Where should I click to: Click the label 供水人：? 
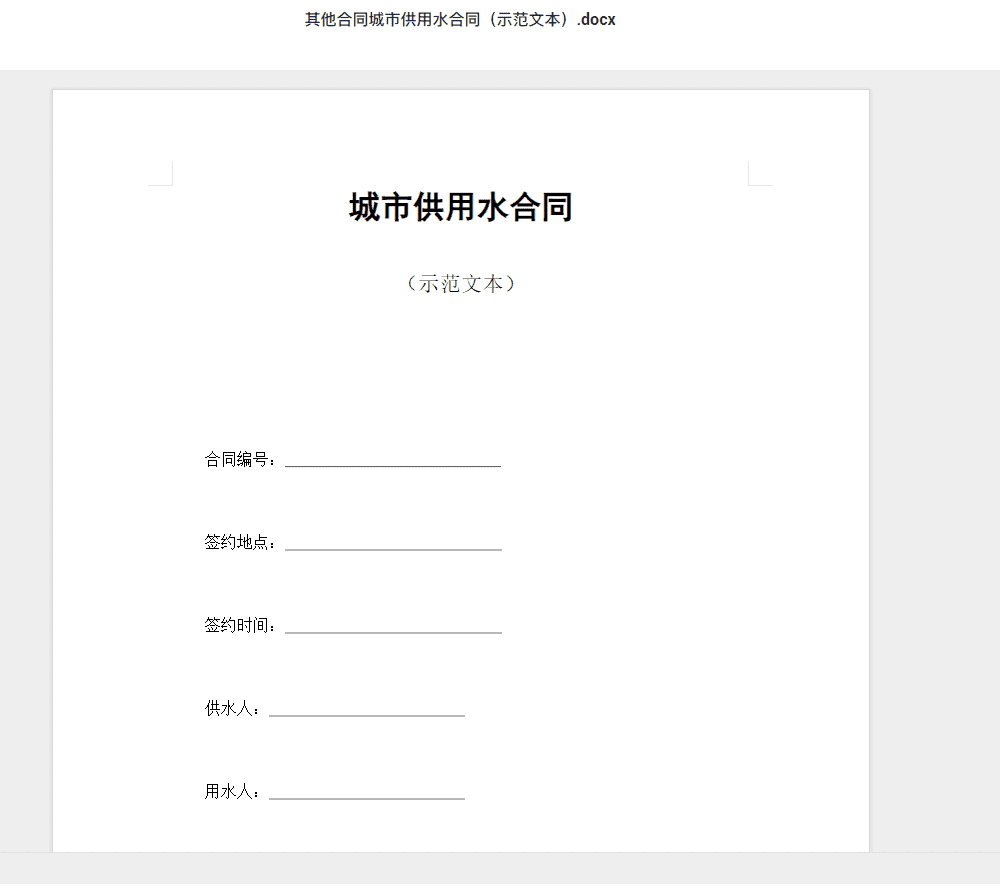point(233,708)
